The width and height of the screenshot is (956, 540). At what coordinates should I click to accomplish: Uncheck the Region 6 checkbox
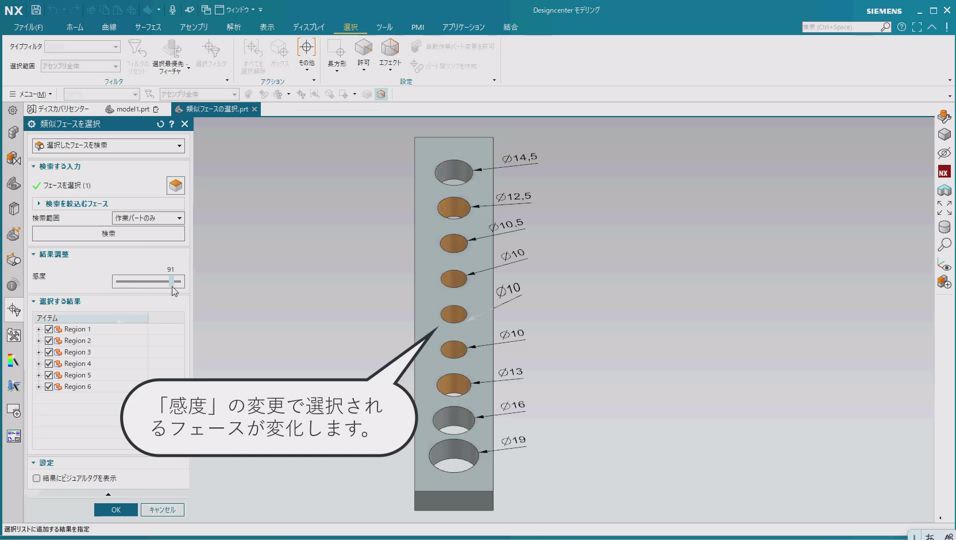click(x=49, y=386)
